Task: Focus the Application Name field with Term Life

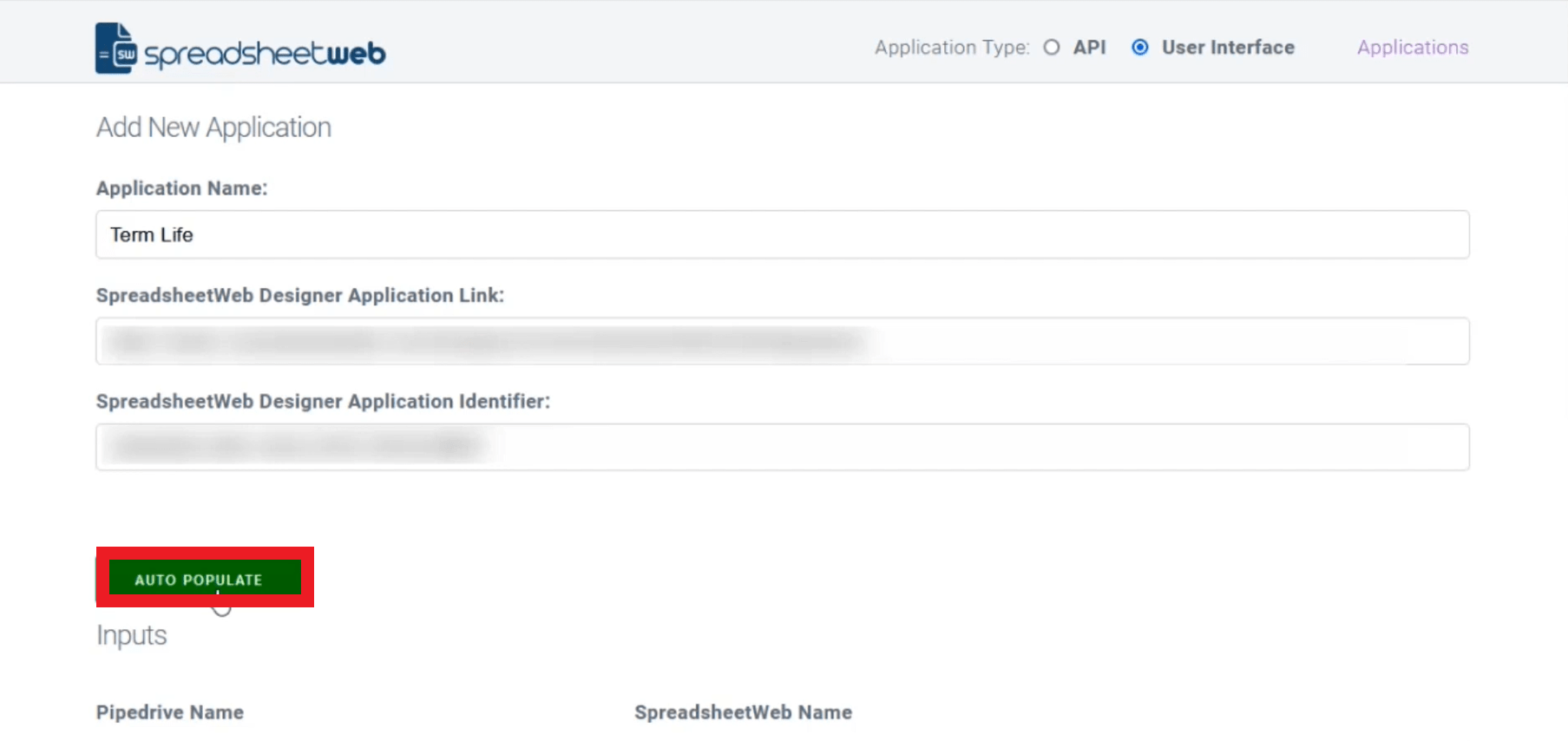Action: click(781, 234)
